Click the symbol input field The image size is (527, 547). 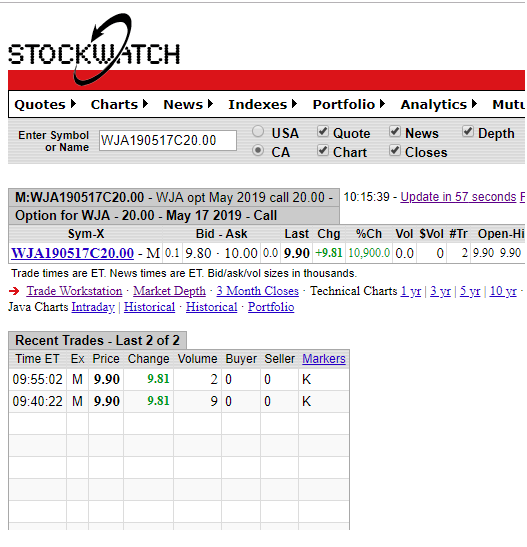click(x=168, y=141)
